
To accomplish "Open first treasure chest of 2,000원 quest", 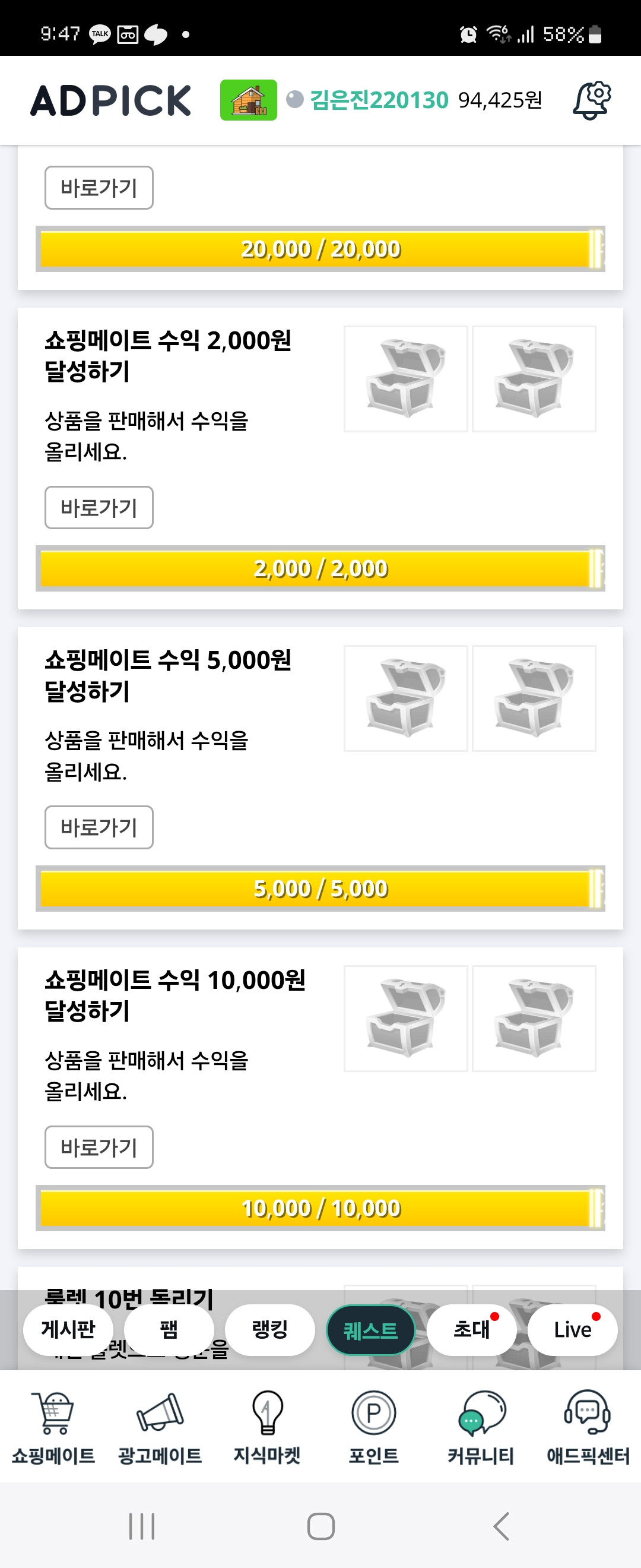I will [405, 378].
